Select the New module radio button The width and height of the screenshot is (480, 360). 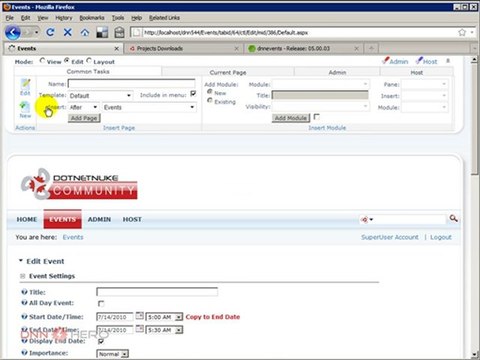point(210,92)
